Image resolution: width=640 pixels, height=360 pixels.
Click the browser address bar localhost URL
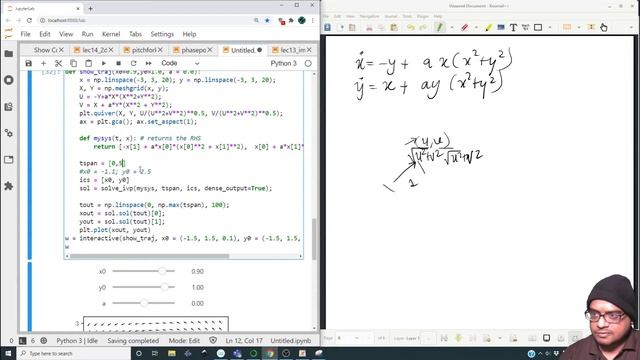point(67,20)
